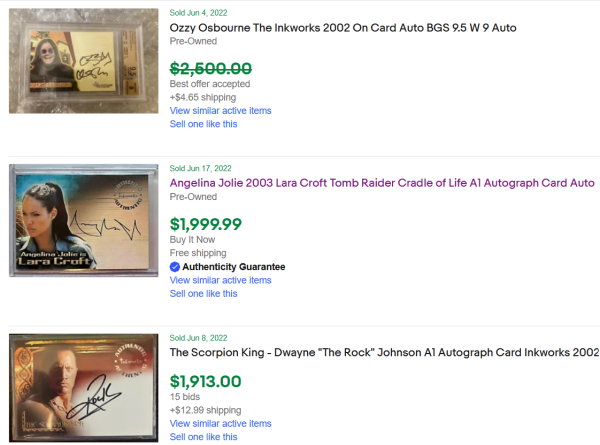Viewport: 600px width, 445px height.
Task: Click the $1,999.99 sold price
Action: (x=205, y=223)
